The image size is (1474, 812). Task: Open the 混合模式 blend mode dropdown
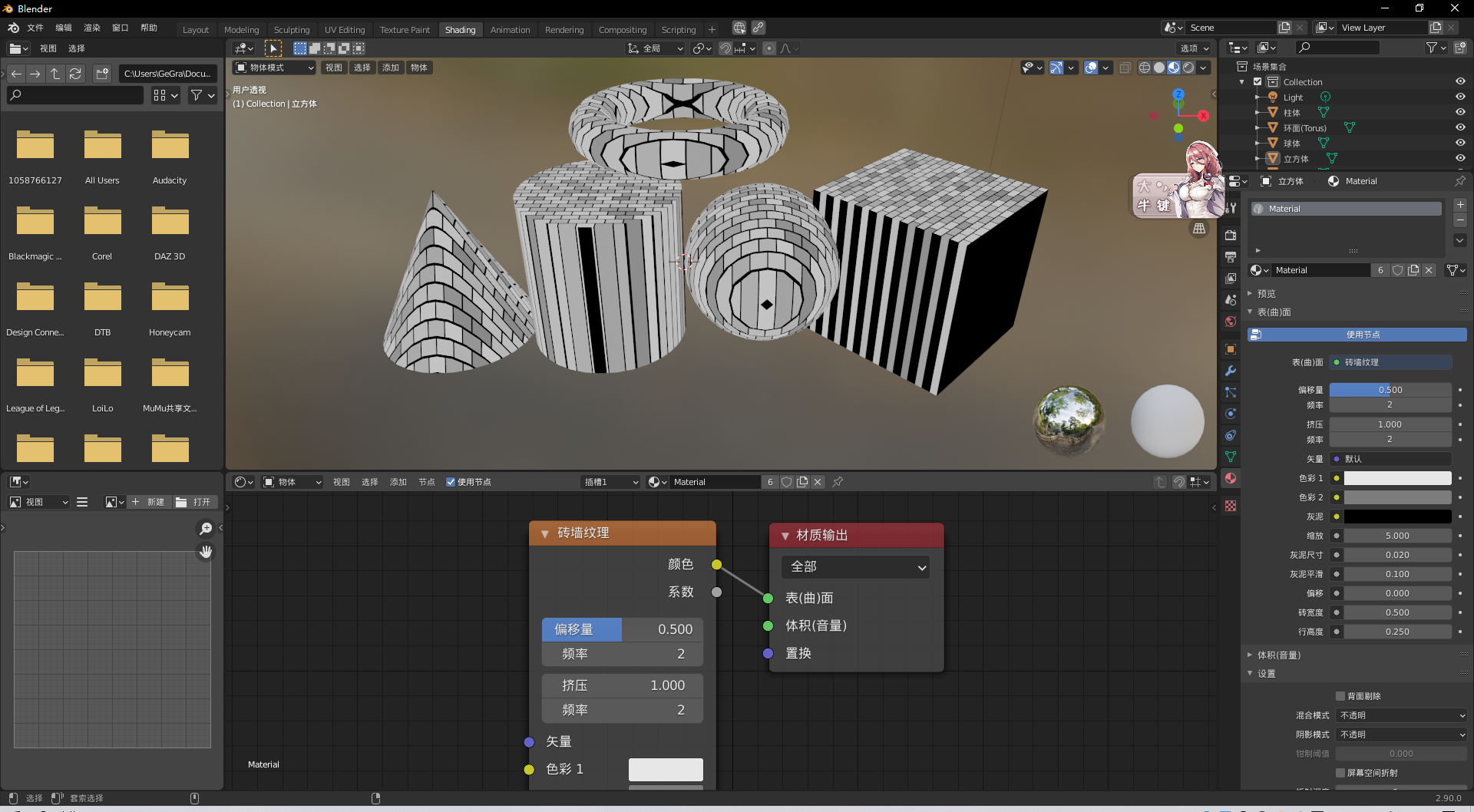(1401, 715)
